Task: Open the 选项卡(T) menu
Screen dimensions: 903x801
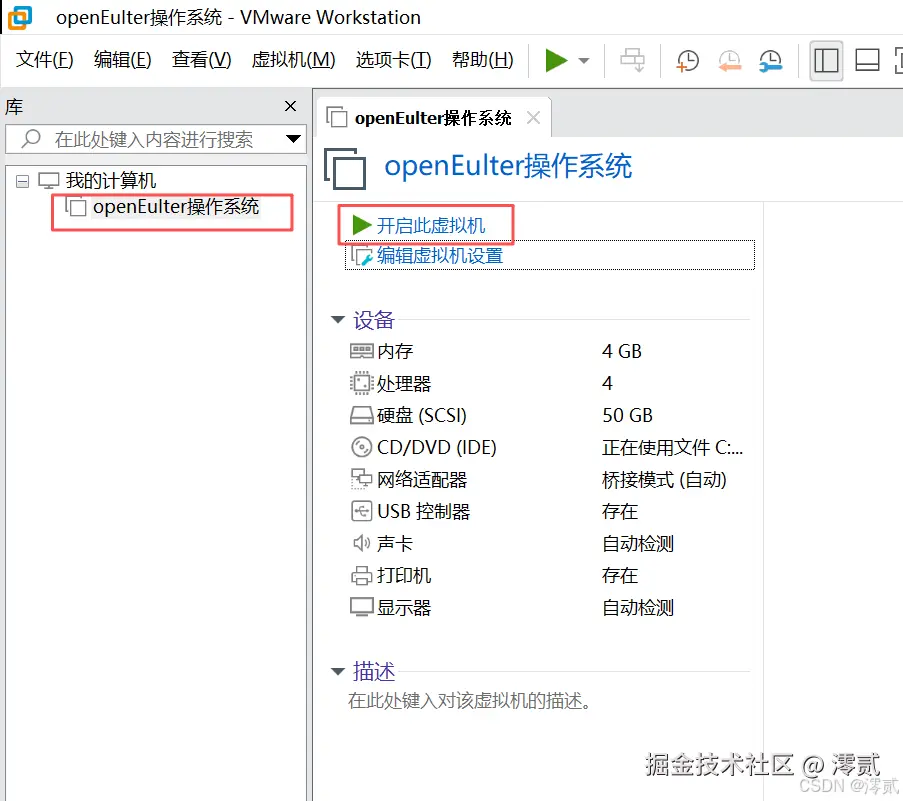Action: [393, 60]
